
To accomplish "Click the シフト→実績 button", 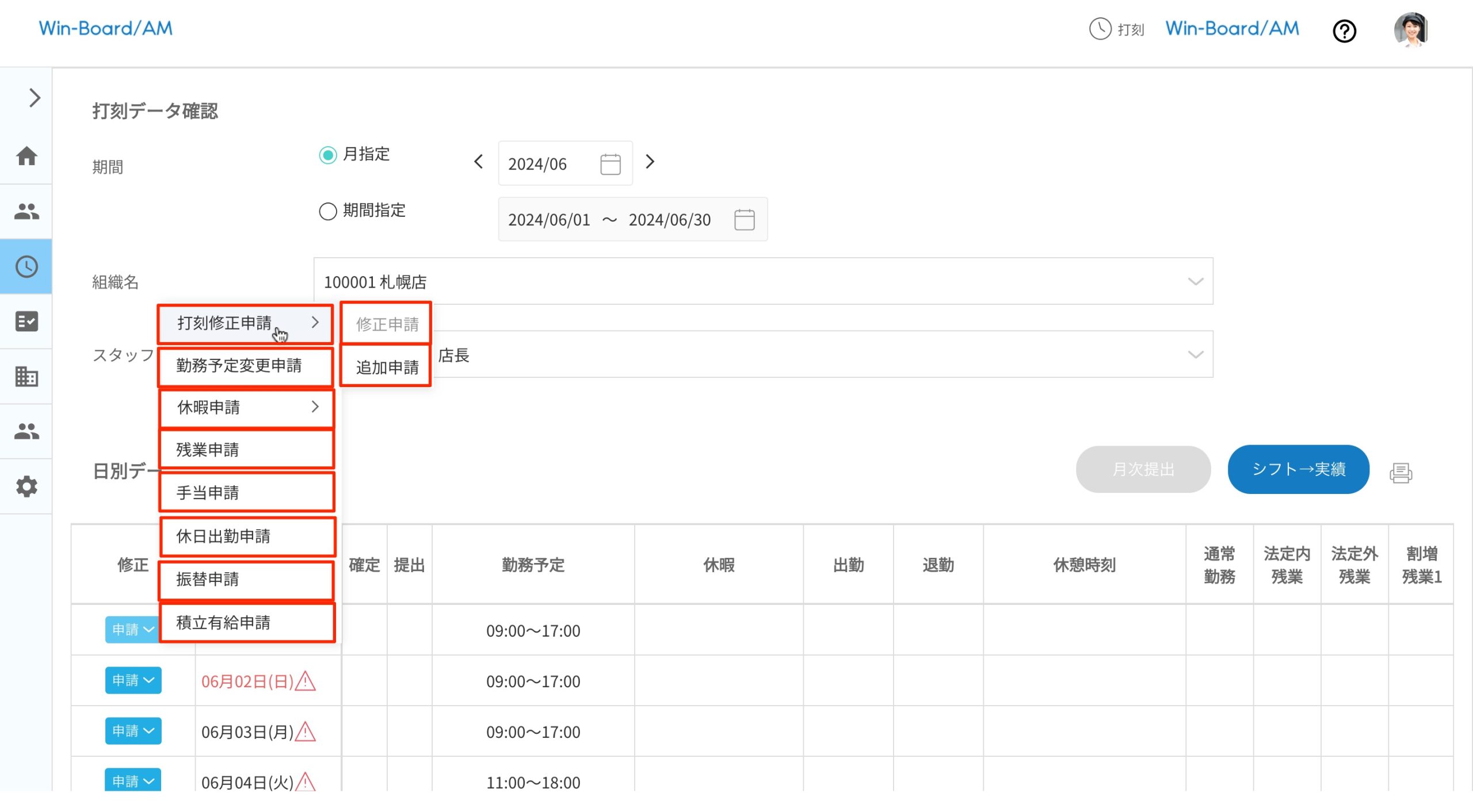I will tap(1298, 469).
